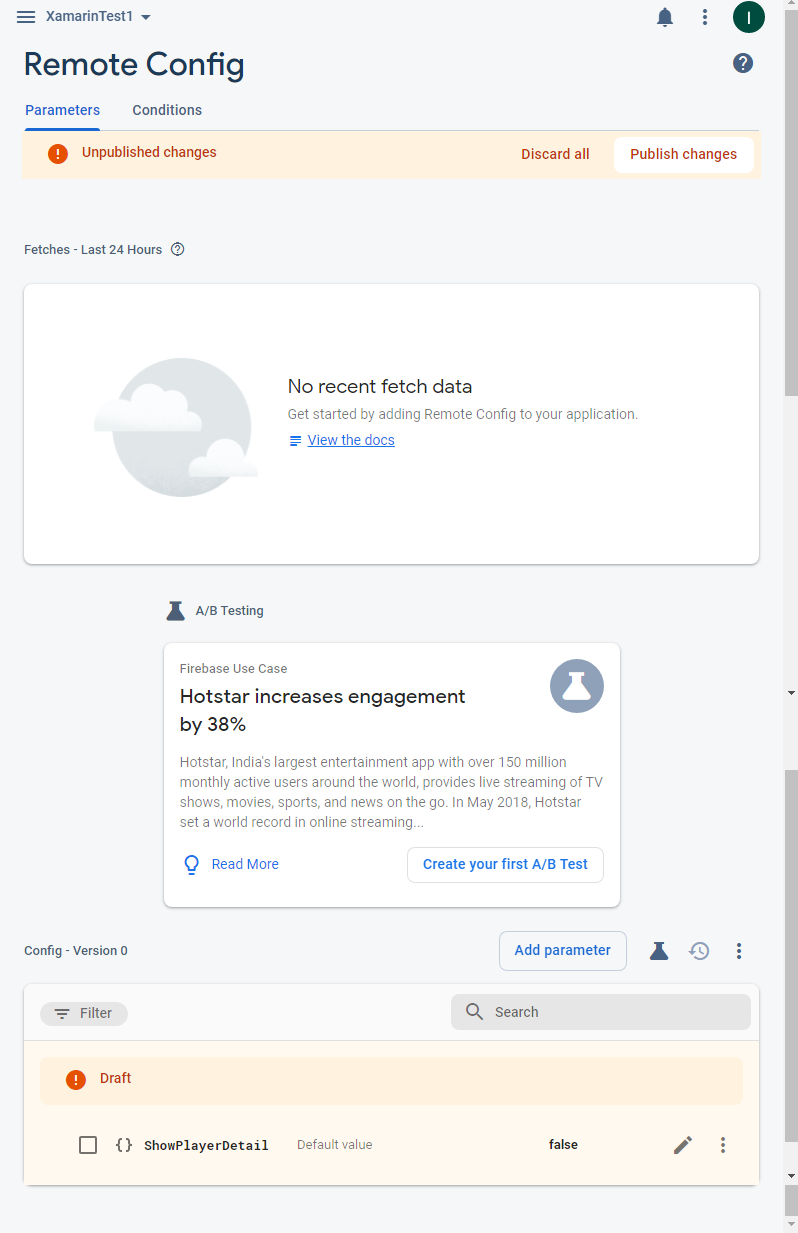Click the lightbulb icon beside Read More

pyautogui.click(x=192, y=864)
